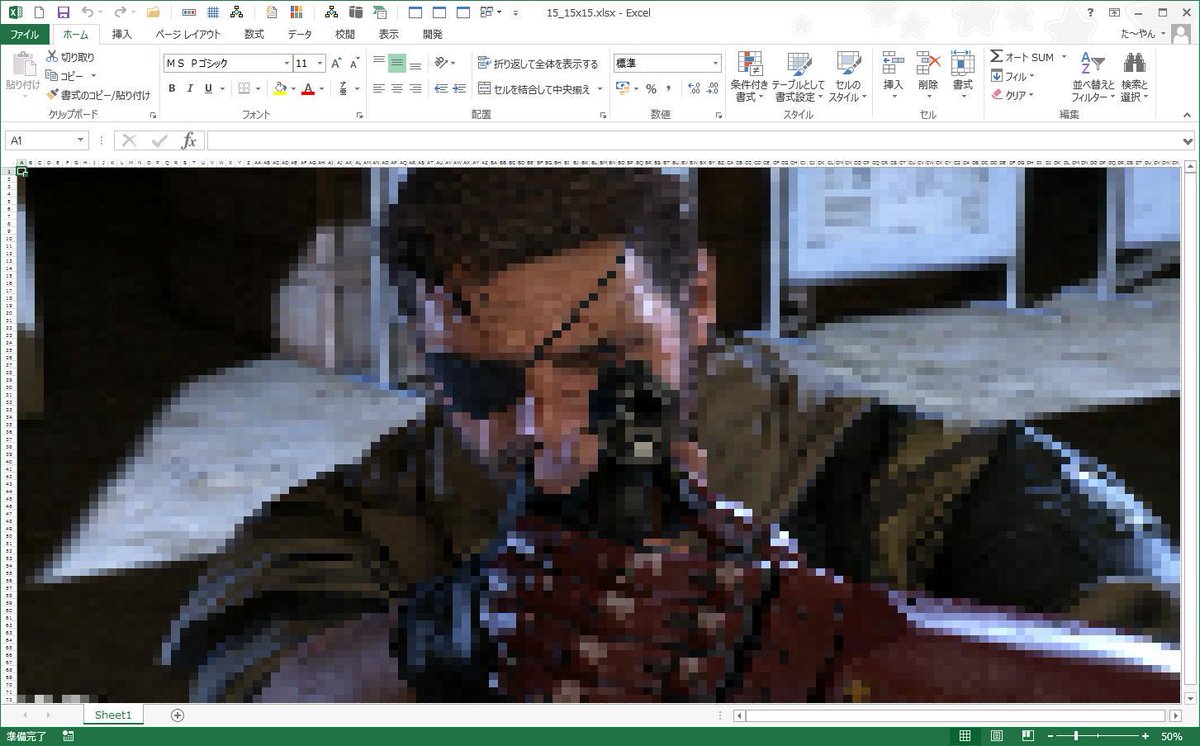This screenshot has height=746, width=1200.
Task: Click the New blank document icon
Action: [x=39, y=13]
